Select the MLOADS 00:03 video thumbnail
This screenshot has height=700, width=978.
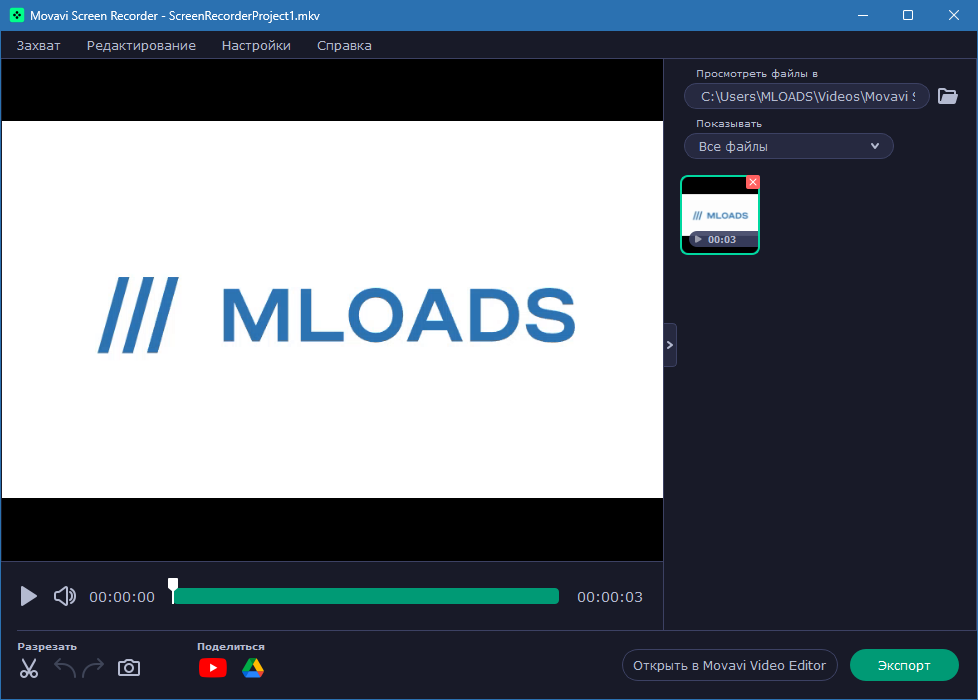[x=720, y=215]
